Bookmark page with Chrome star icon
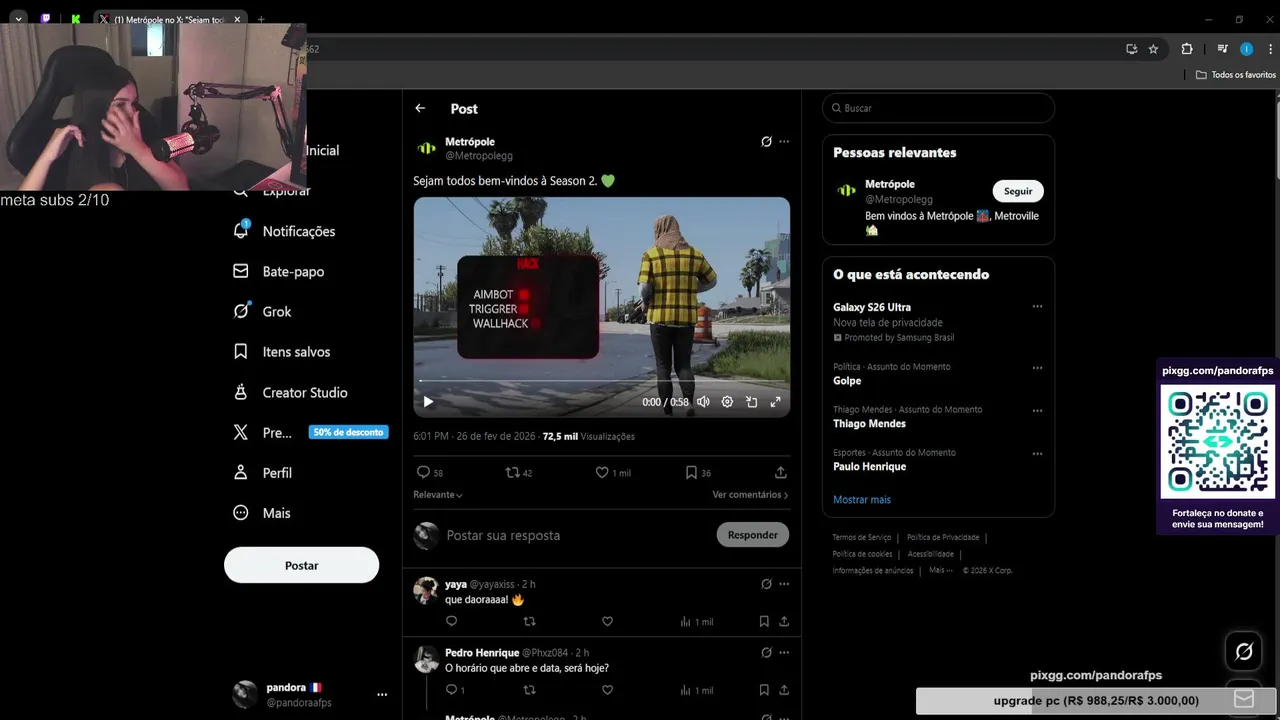 point(1153,49)
